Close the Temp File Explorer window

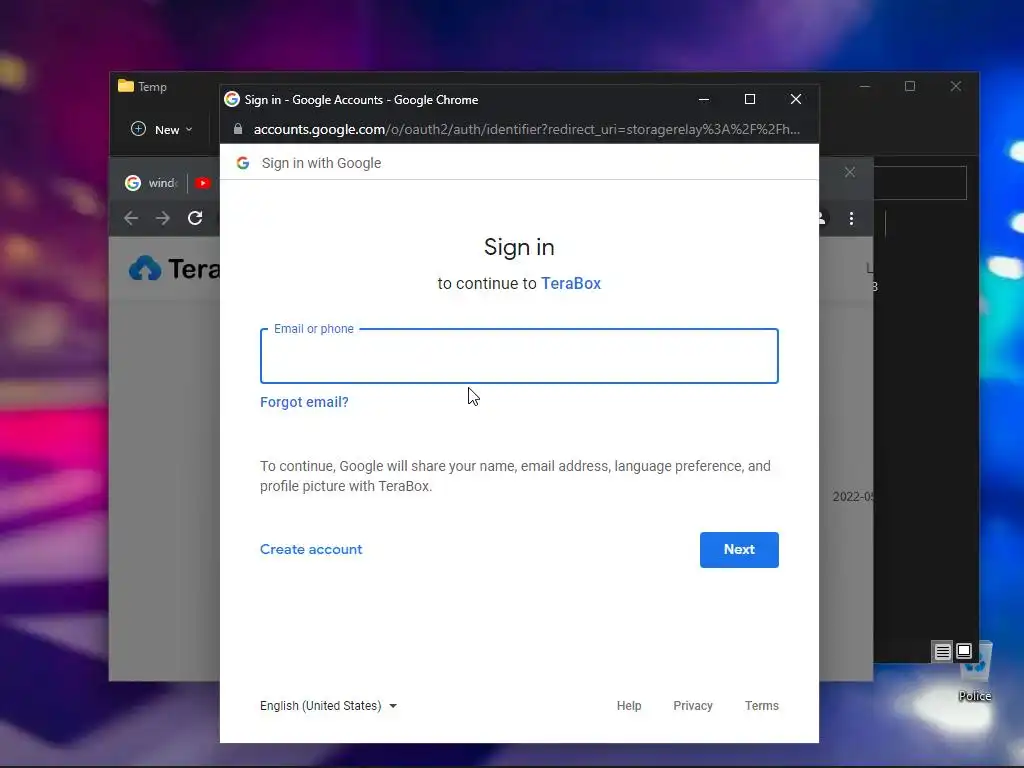[955, 86]
